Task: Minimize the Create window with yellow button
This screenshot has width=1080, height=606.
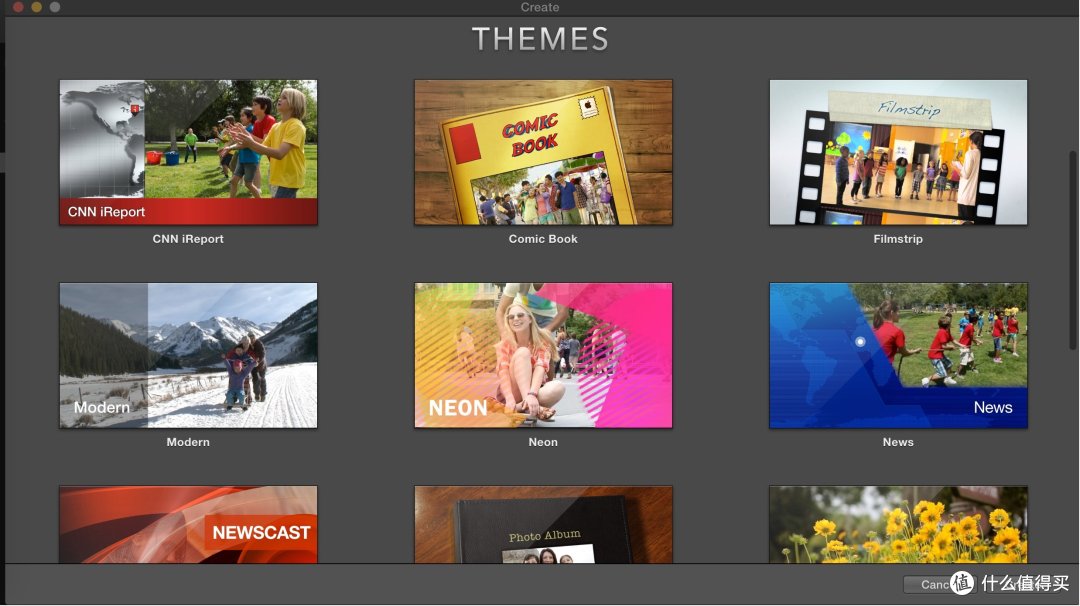Action: tap(37, 7)
